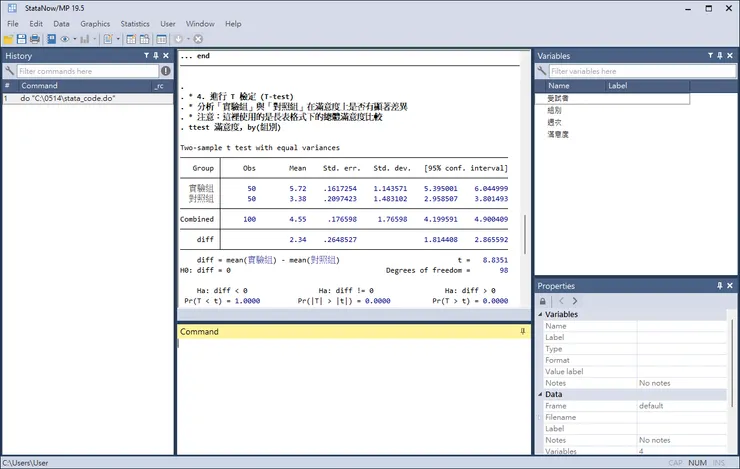Open the Data menu
This screenshot has width=740, height=469.
pos(61,24)
